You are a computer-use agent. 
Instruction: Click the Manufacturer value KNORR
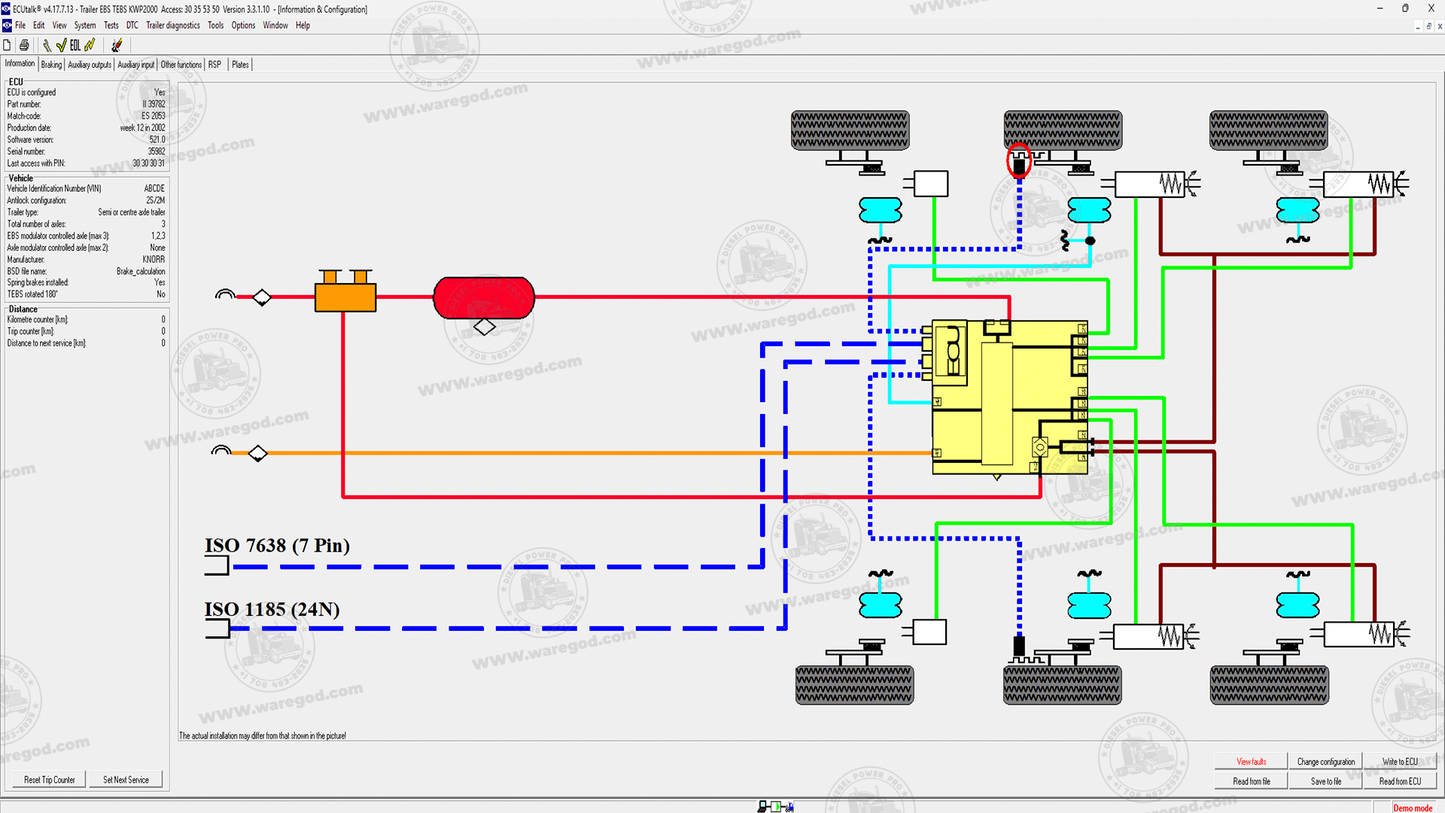(153, 259)
